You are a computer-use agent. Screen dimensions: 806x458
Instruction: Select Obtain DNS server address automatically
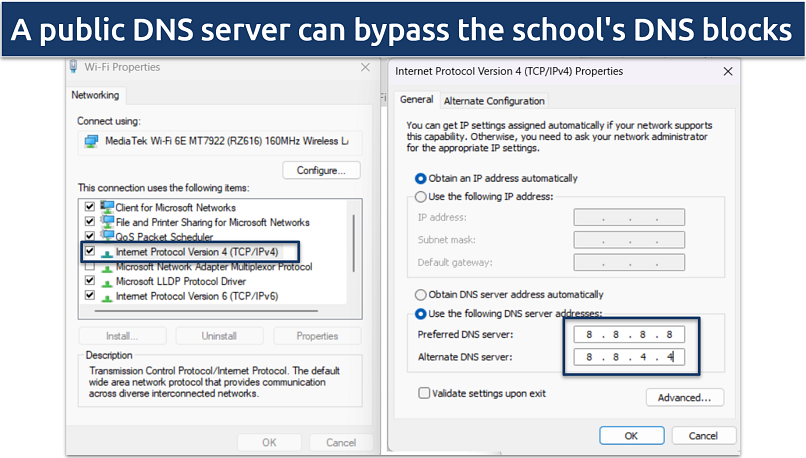point(420,295)
